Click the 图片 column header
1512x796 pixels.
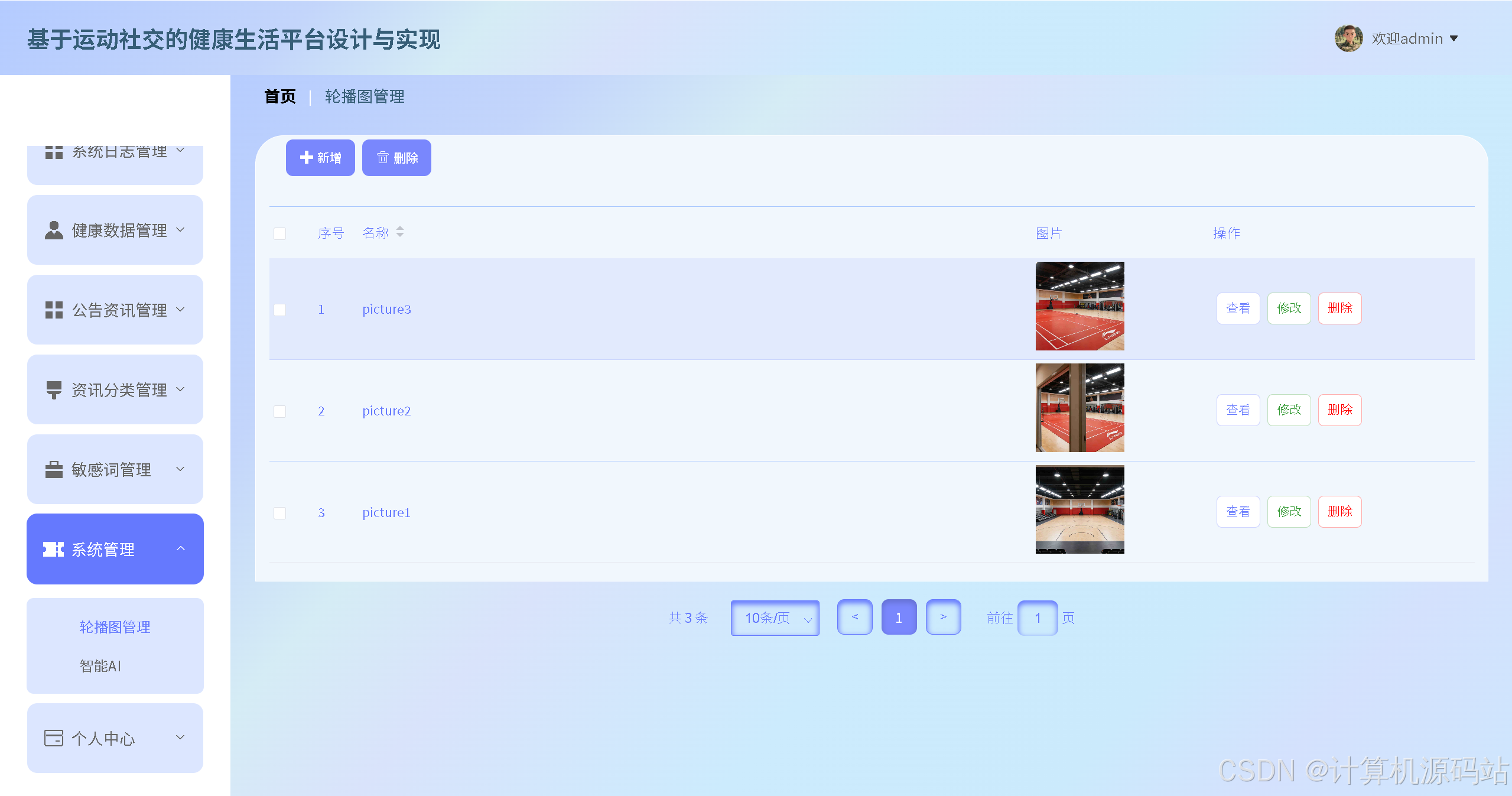point(1049,233)
